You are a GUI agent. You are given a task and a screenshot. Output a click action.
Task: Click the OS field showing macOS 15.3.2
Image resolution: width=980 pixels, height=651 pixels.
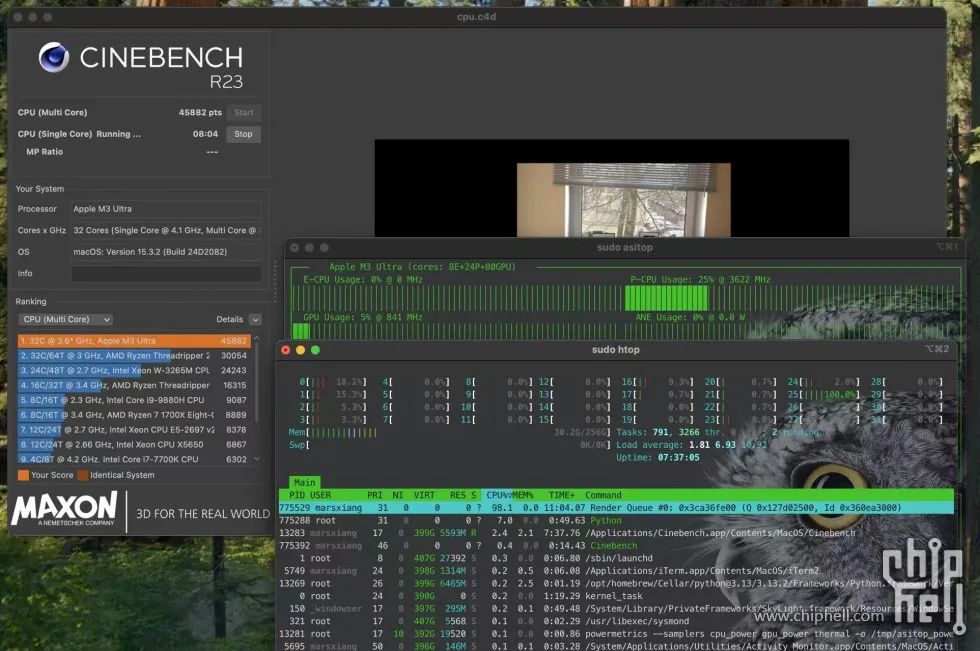pos(166,252)
